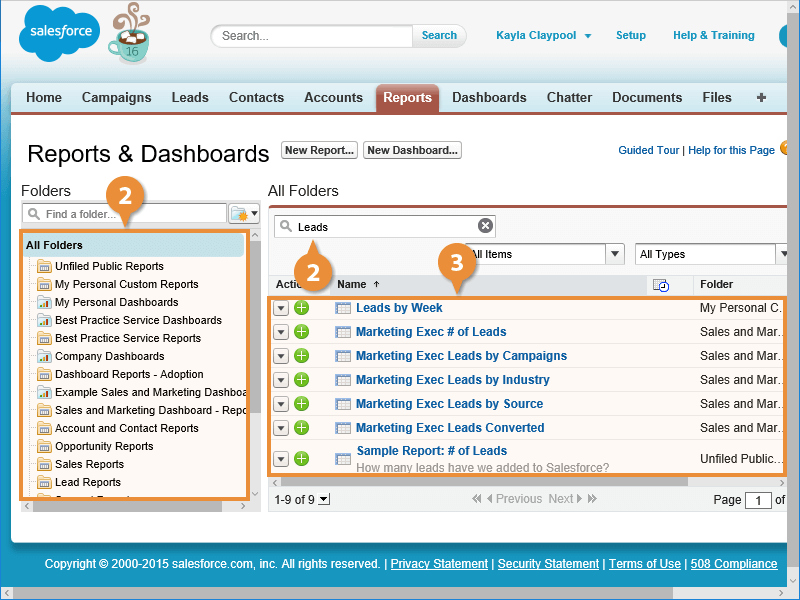
Task: Start the Guided Tour
Action: click(648, 150)
